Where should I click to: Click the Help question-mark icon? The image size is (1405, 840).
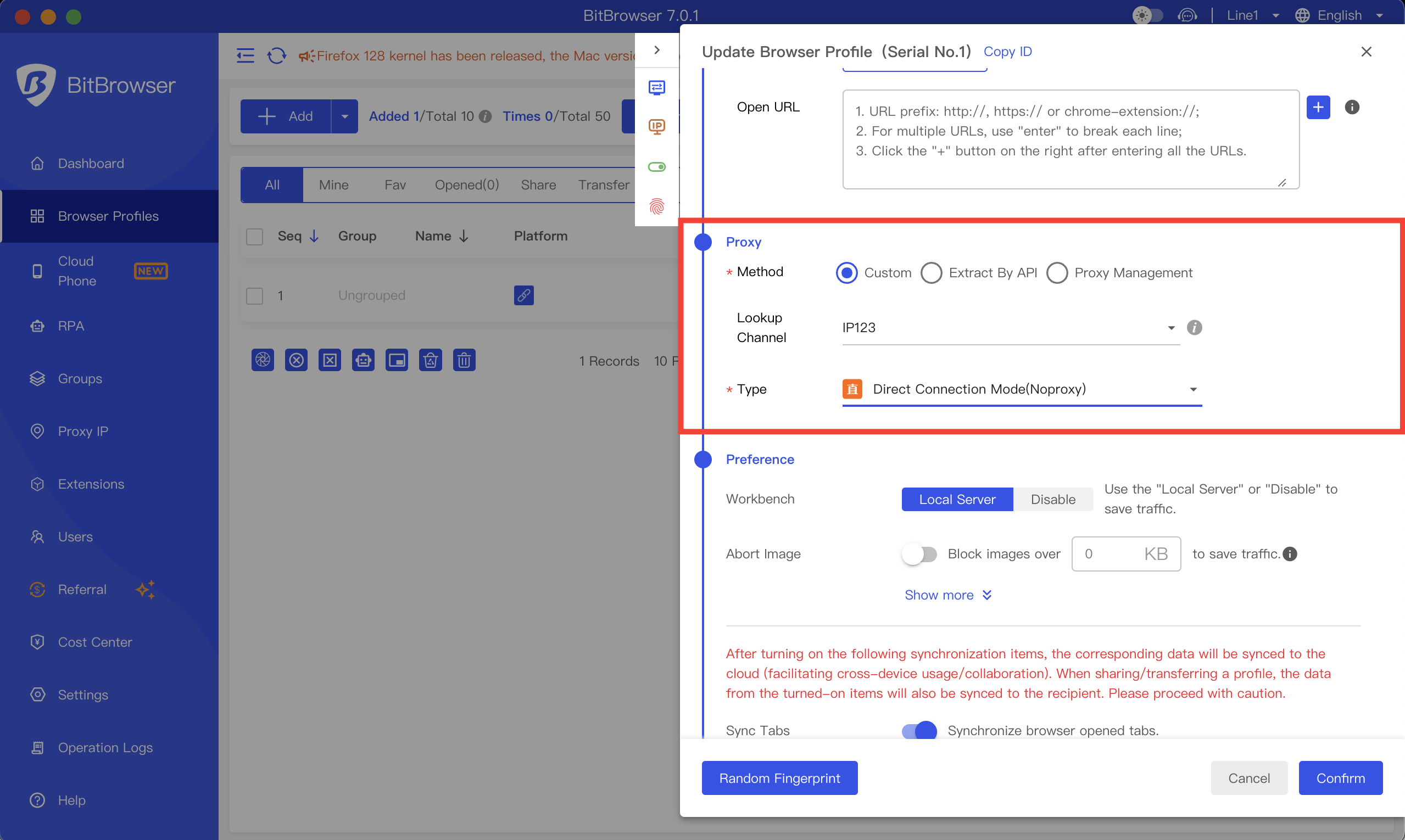pyautogui.click(x=37, y=800)
